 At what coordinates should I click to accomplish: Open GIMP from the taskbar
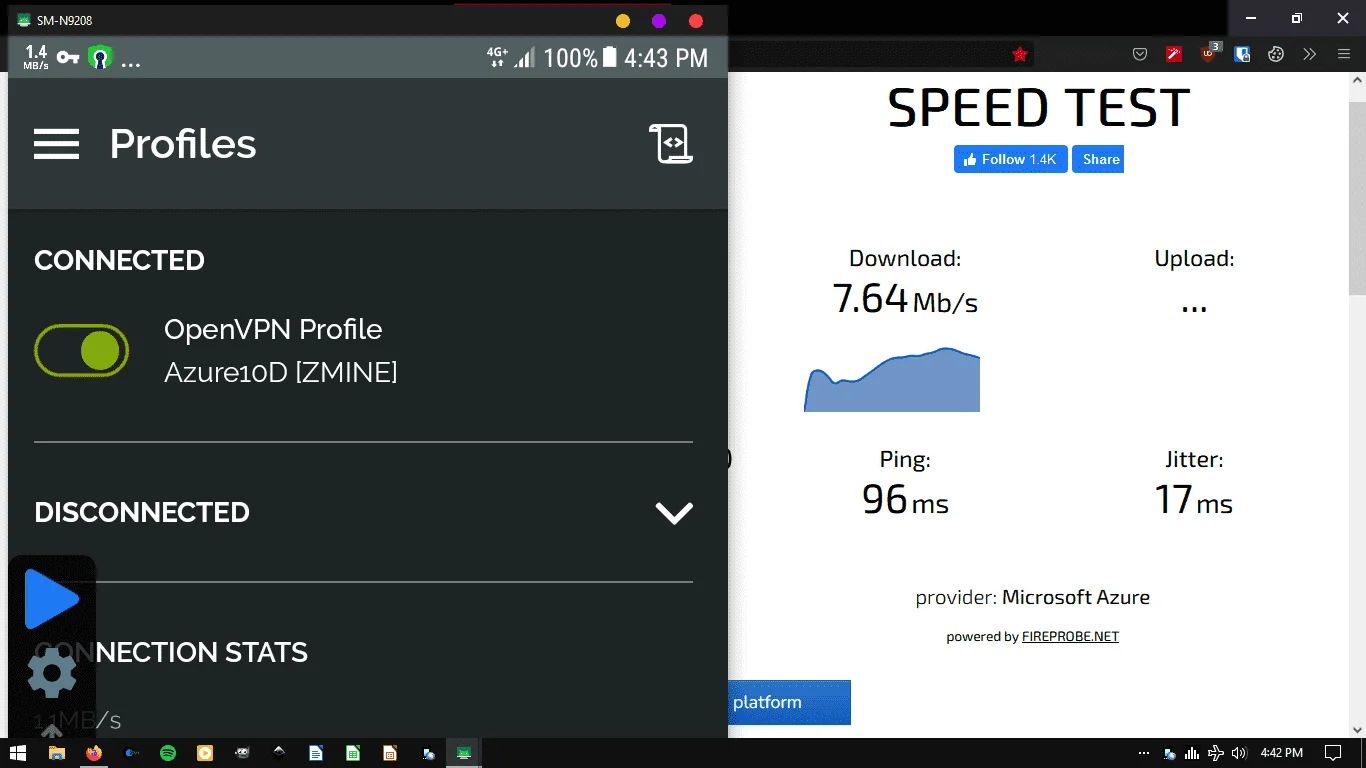click(242, 753)
